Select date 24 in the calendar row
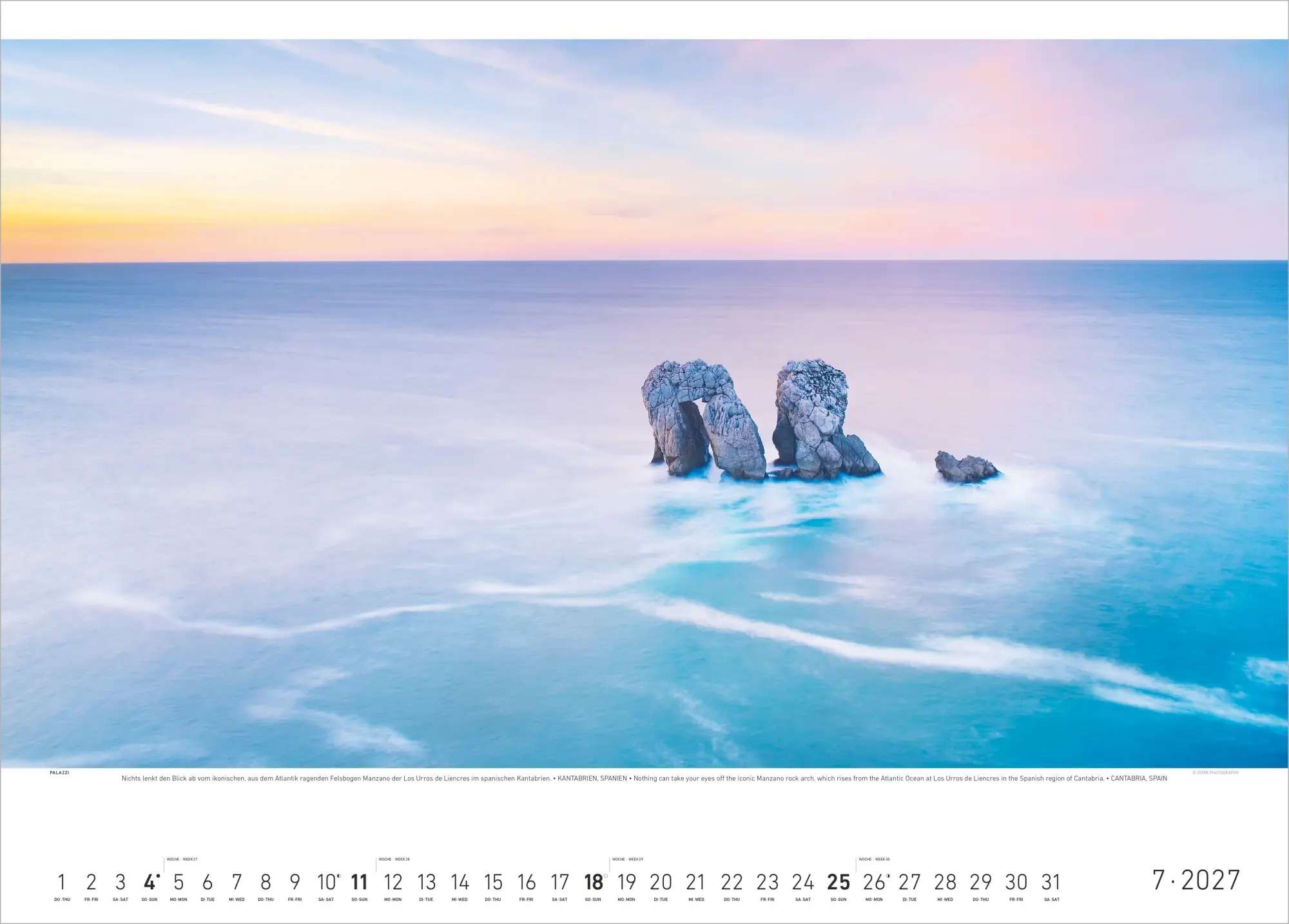Screen dimensions: 1289x924 coord(802,881)
